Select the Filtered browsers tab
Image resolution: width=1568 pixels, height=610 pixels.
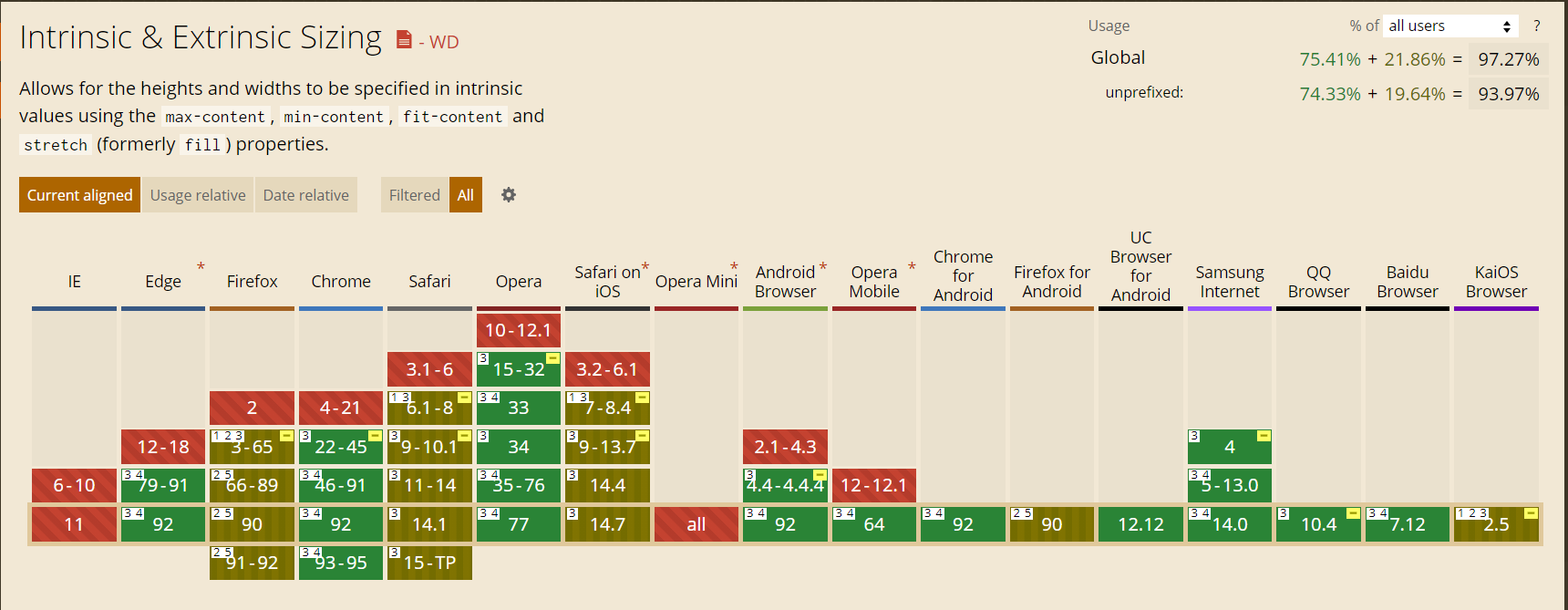coord(414,195)
